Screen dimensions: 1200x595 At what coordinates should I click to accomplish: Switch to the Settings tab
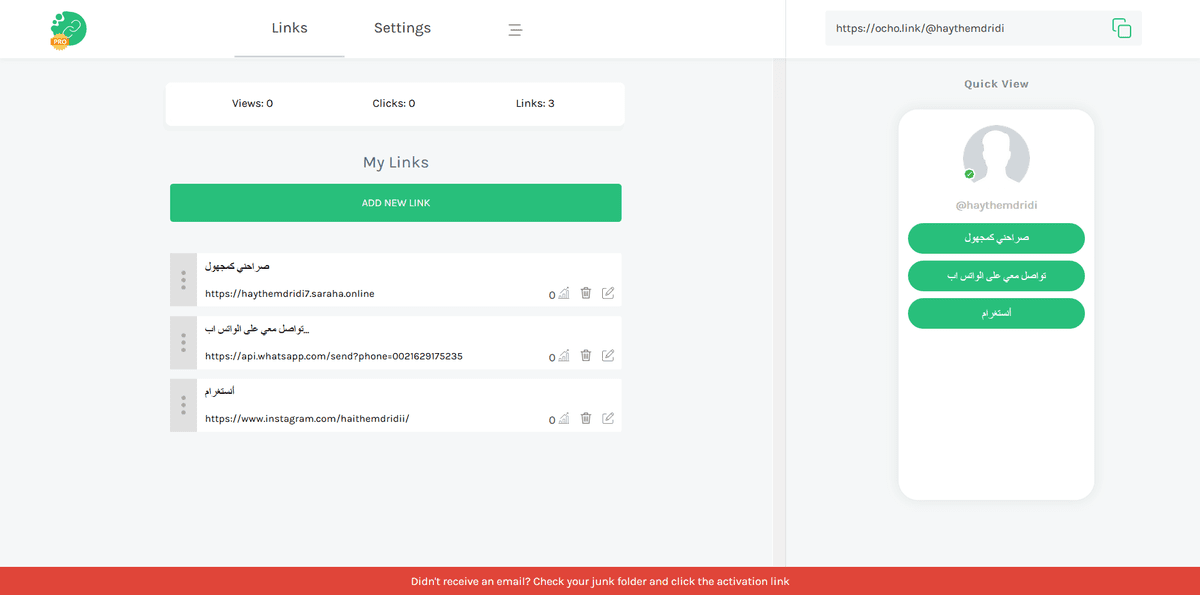[x=402, y=28]
